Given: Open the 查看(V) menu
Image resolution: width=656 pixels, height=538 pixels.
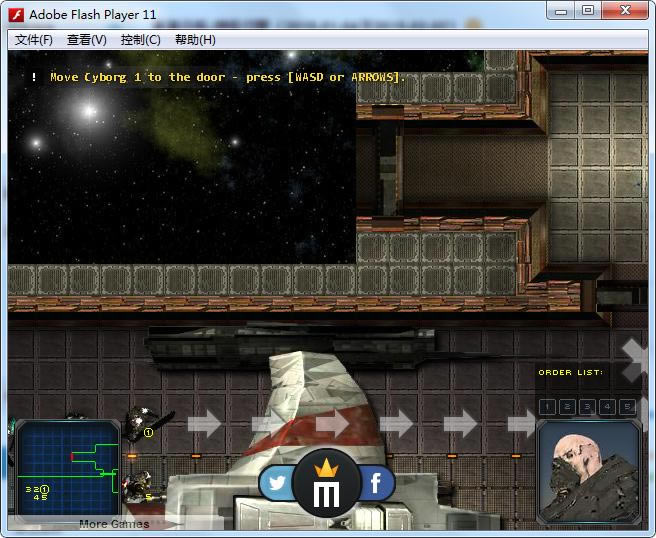Looking at the screenshot, I should (87, 40).
